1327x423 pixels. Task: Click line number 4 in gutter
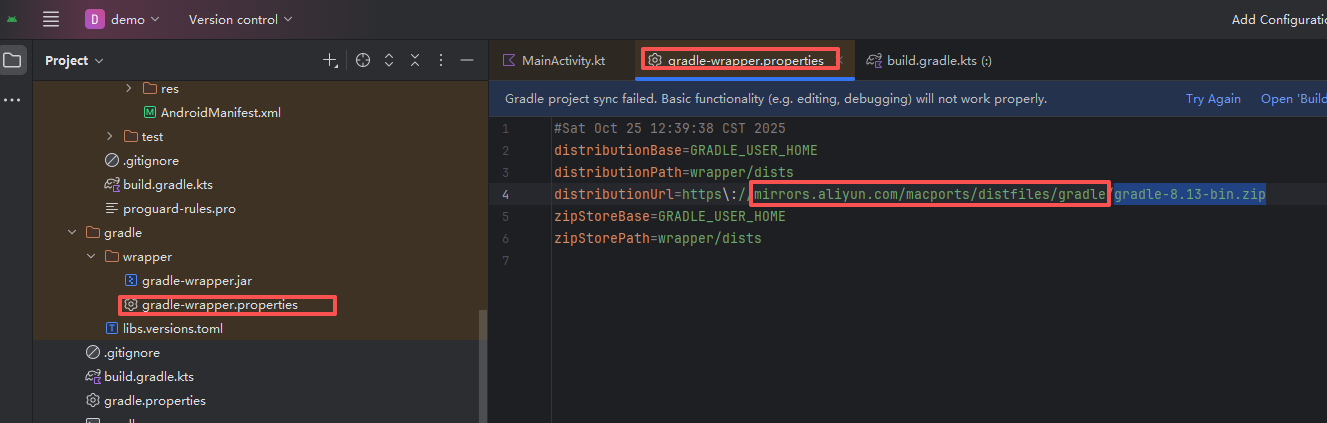[x=505, y=194]
